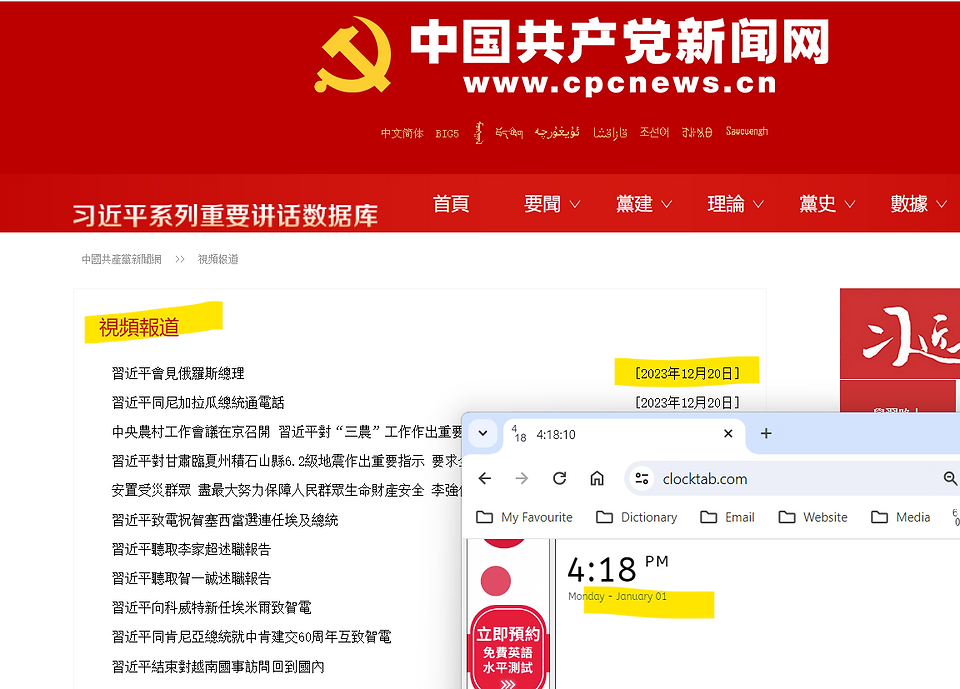Go back in the clocktab browser window
The width and height of the screenshot is (960, 689).
[x=485, y=478]
